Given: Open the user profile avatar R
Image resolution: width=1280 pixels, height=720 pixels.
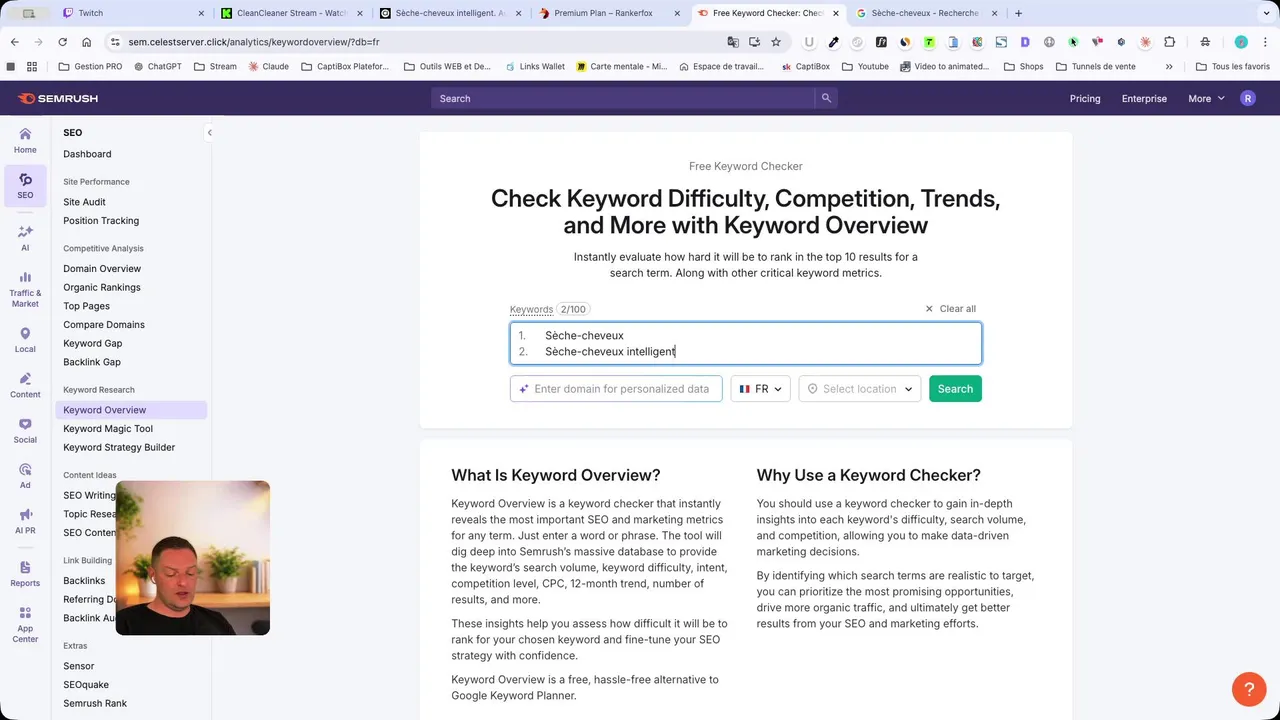Looking at the screenshot, I should pos(1247,98).
